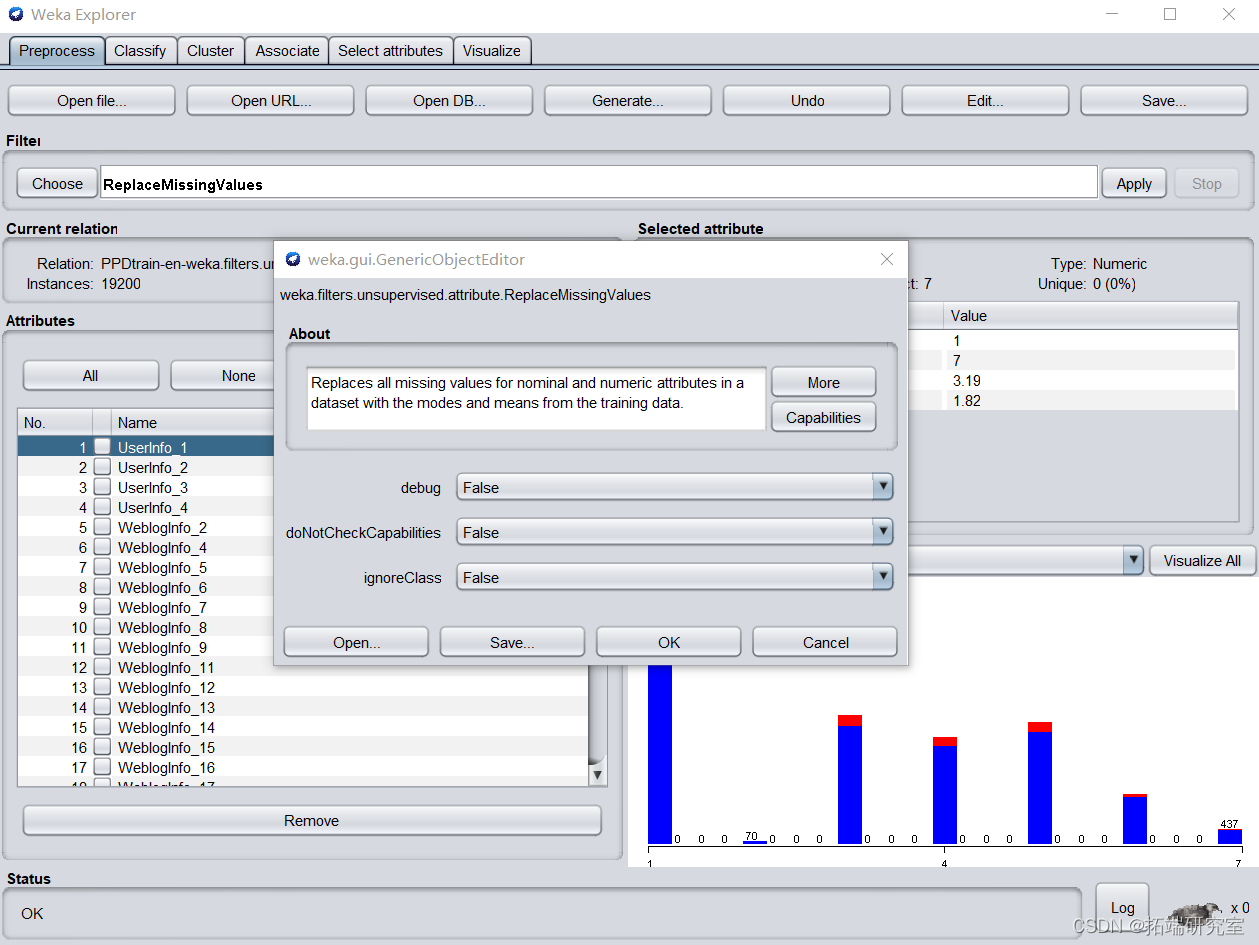
Task: Click the histogram bar labeled 437
Action: (x=1229, y=836)
